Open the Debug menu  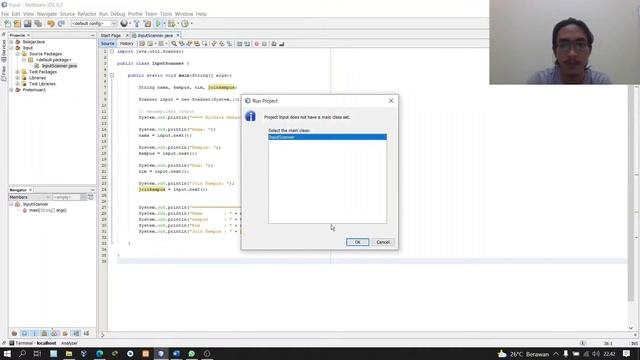coord(118,14)
